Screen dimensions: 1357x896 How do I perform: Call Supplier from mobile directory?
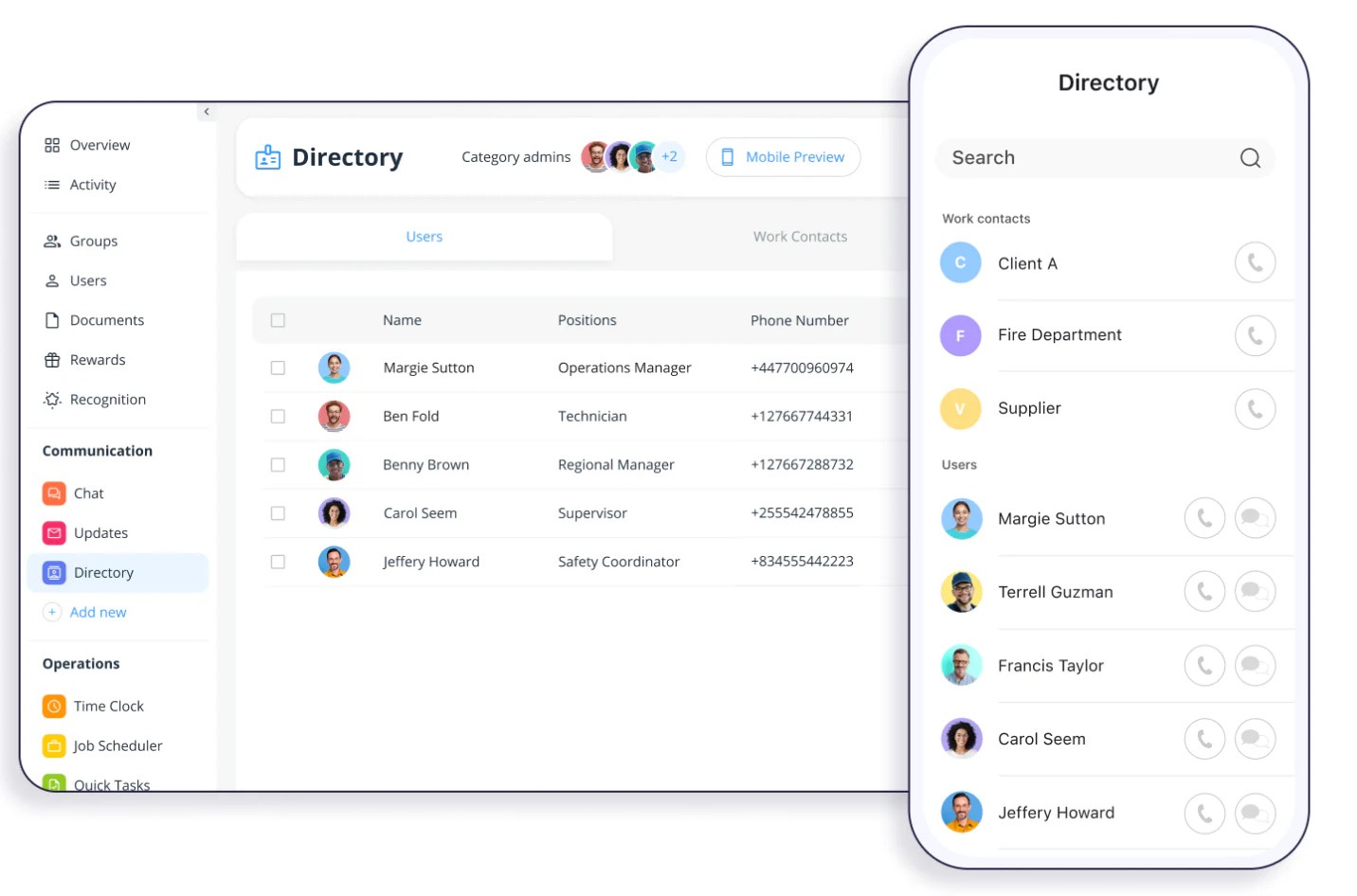point(1255,409)
